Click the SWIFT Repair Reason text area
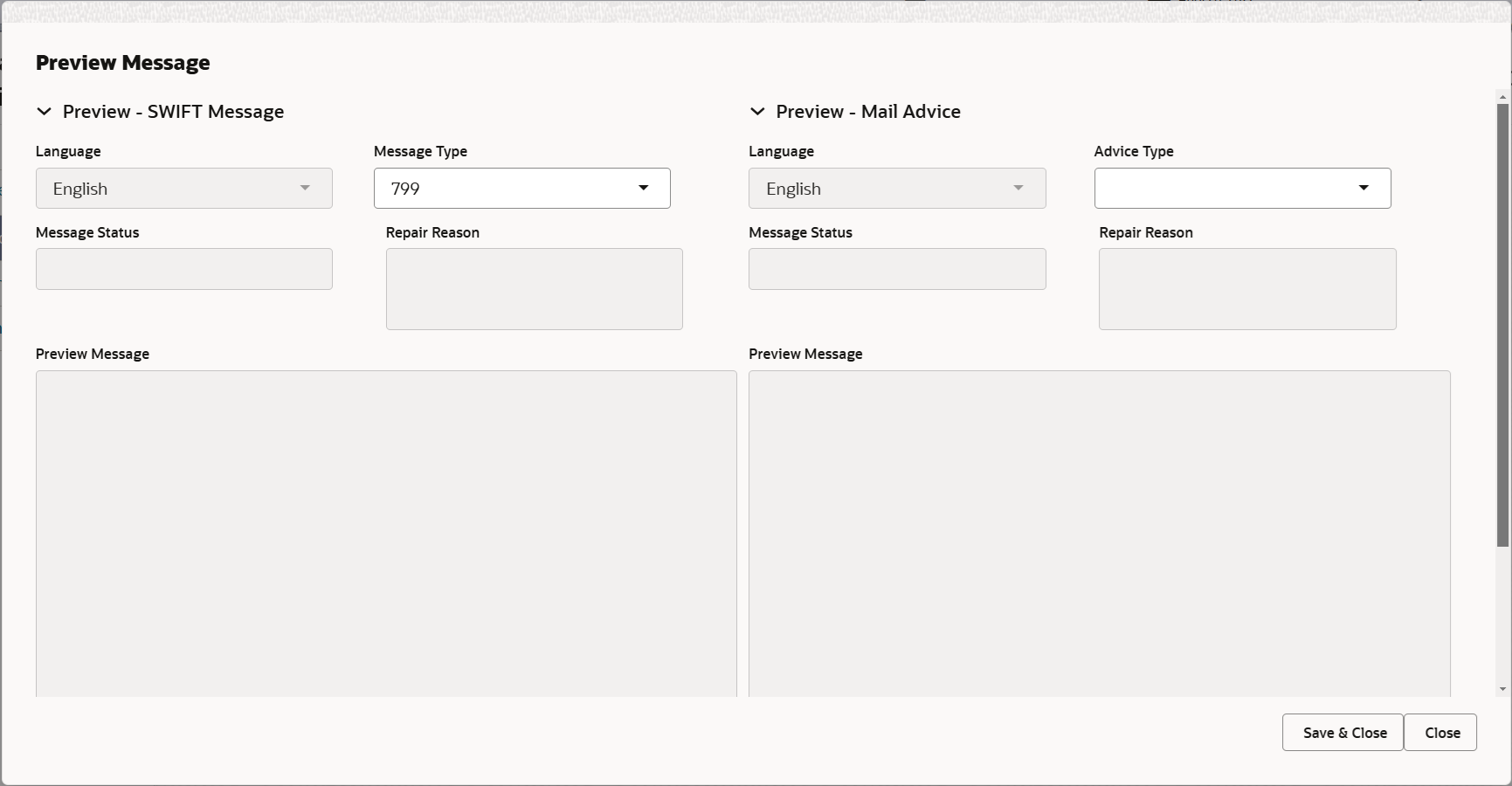1512x786 pixels. point(535,289)
